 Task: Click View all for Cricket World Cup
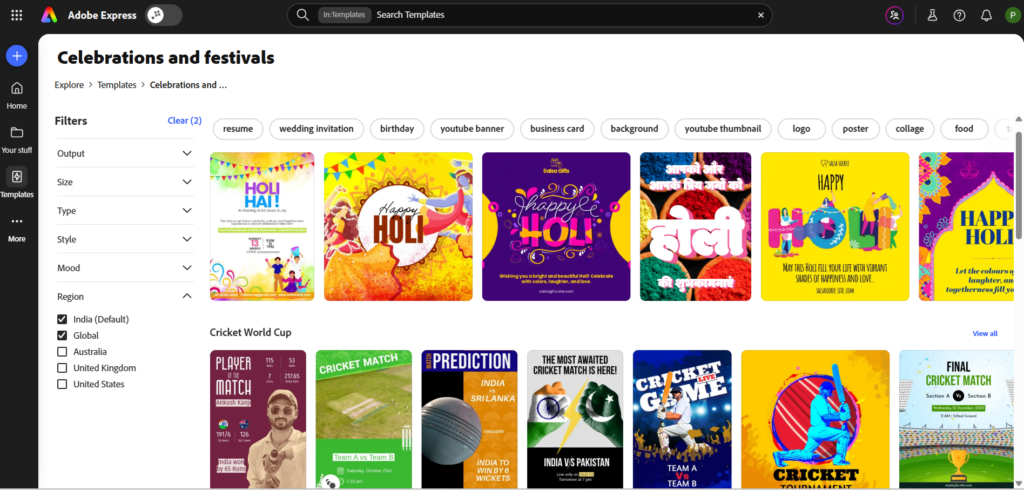click(x=984, y=333)
